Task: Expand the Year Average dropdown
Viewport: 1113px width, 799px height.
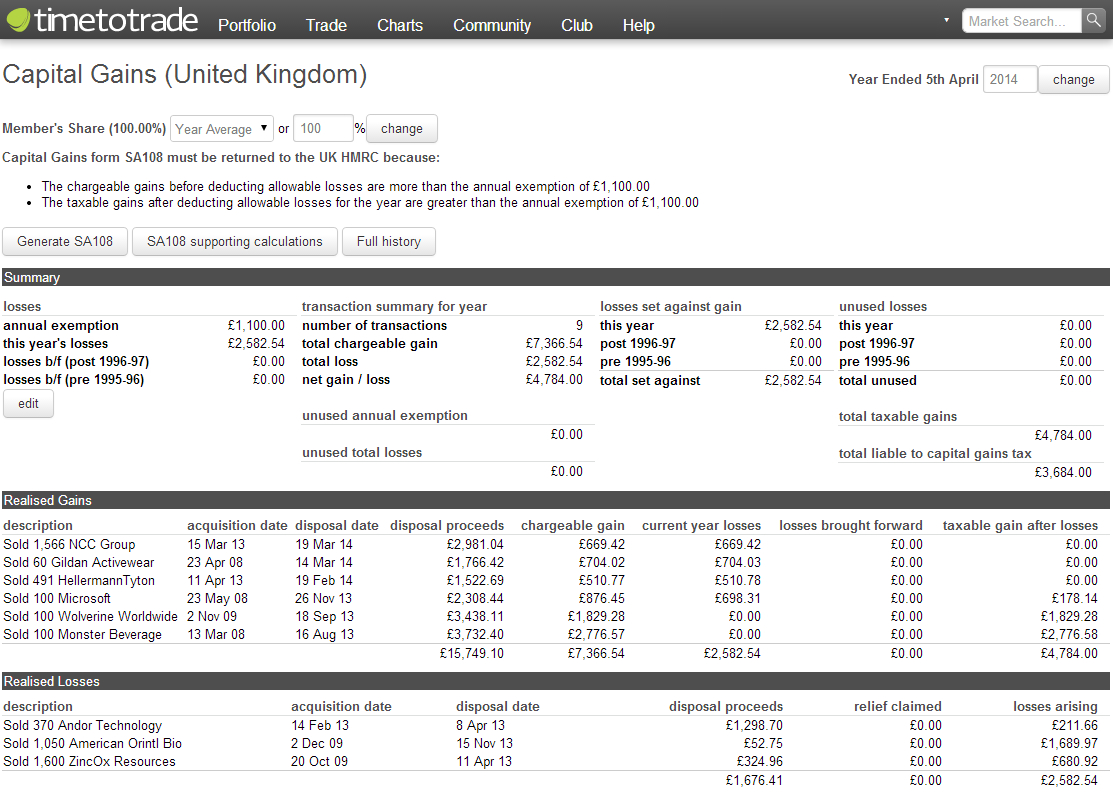Action: pyautogui.click(x=222, y=129)
